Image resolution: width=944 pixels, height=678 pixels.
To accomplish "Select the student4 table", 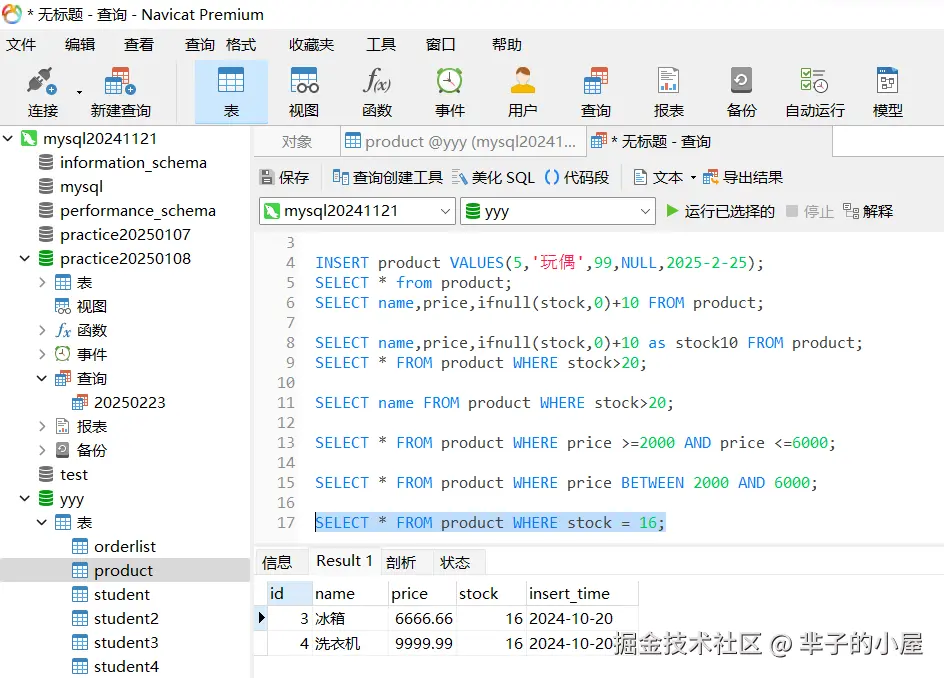I will [x=126, y=667].
